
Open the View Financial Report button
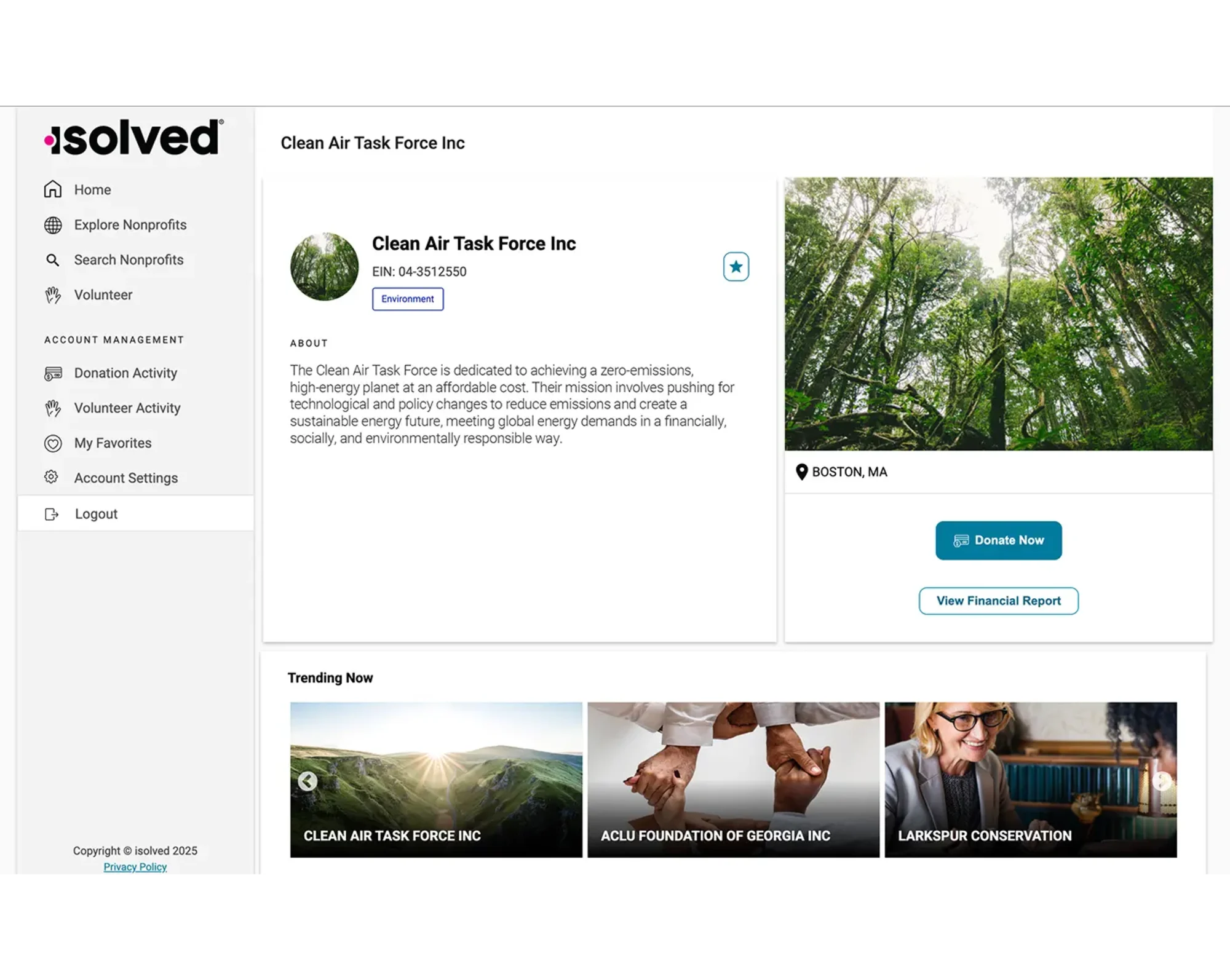point(998,601)
